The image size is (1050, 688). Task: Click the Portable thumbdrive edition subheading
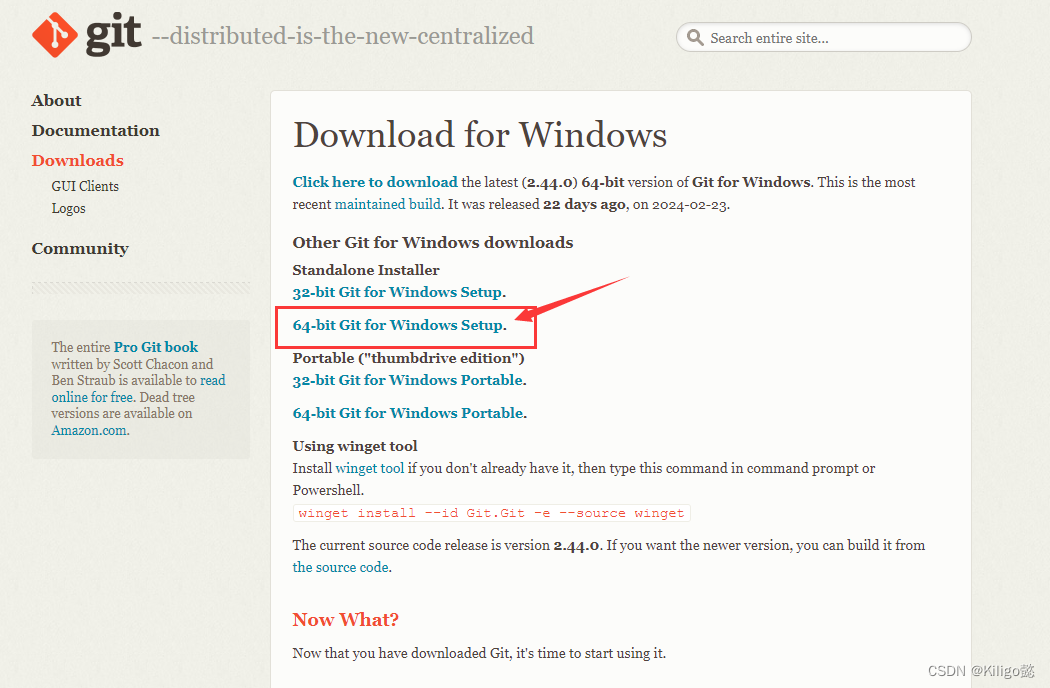[x=408, y=358]
